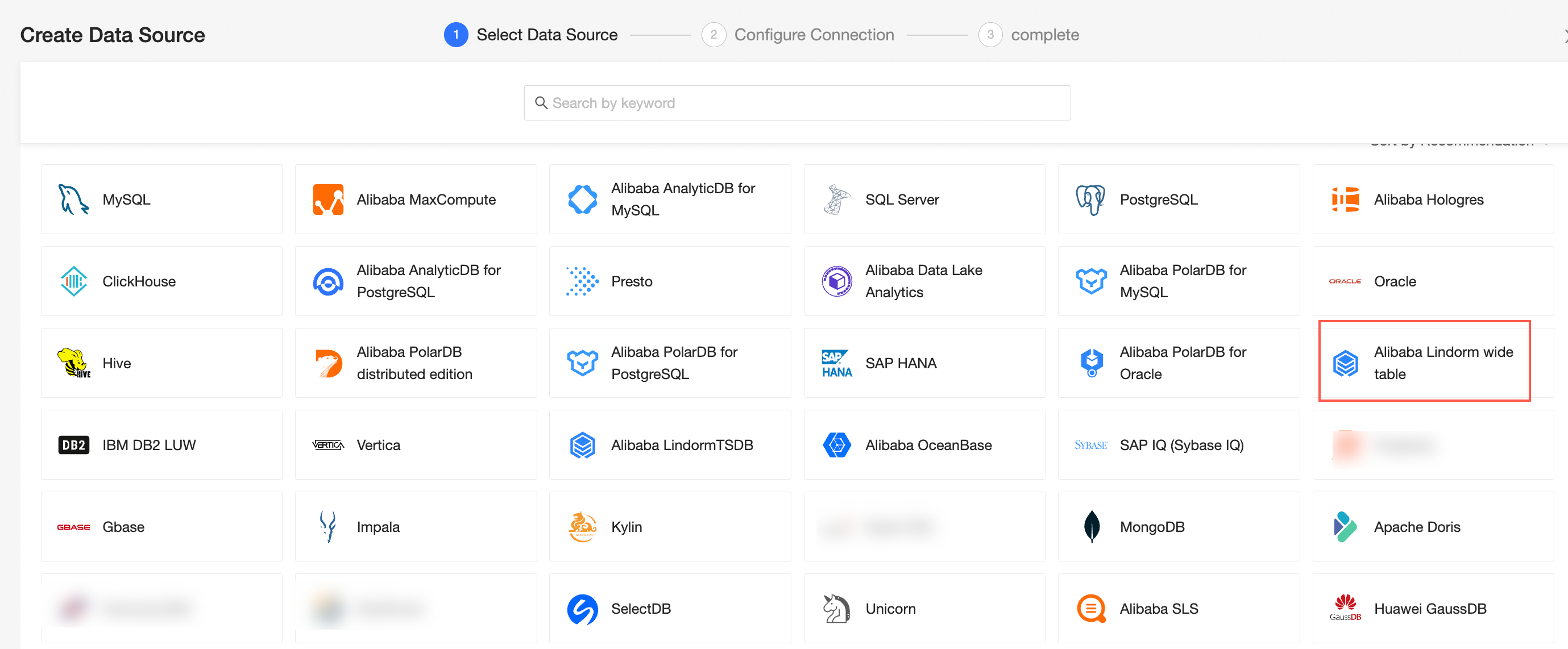Click the Presto dotted icon
1568x649 pixels.
point(583,281)
